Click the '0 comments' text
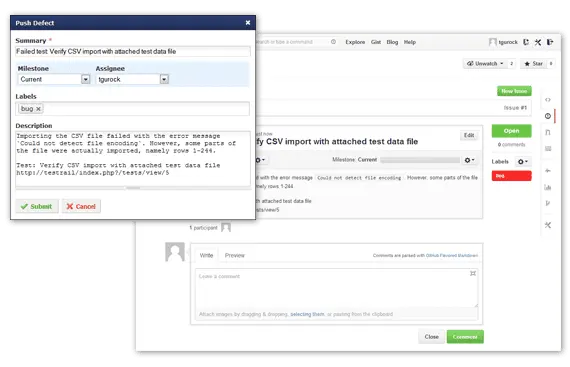Screen dimensions: 570x367 (x=511, y=145)
